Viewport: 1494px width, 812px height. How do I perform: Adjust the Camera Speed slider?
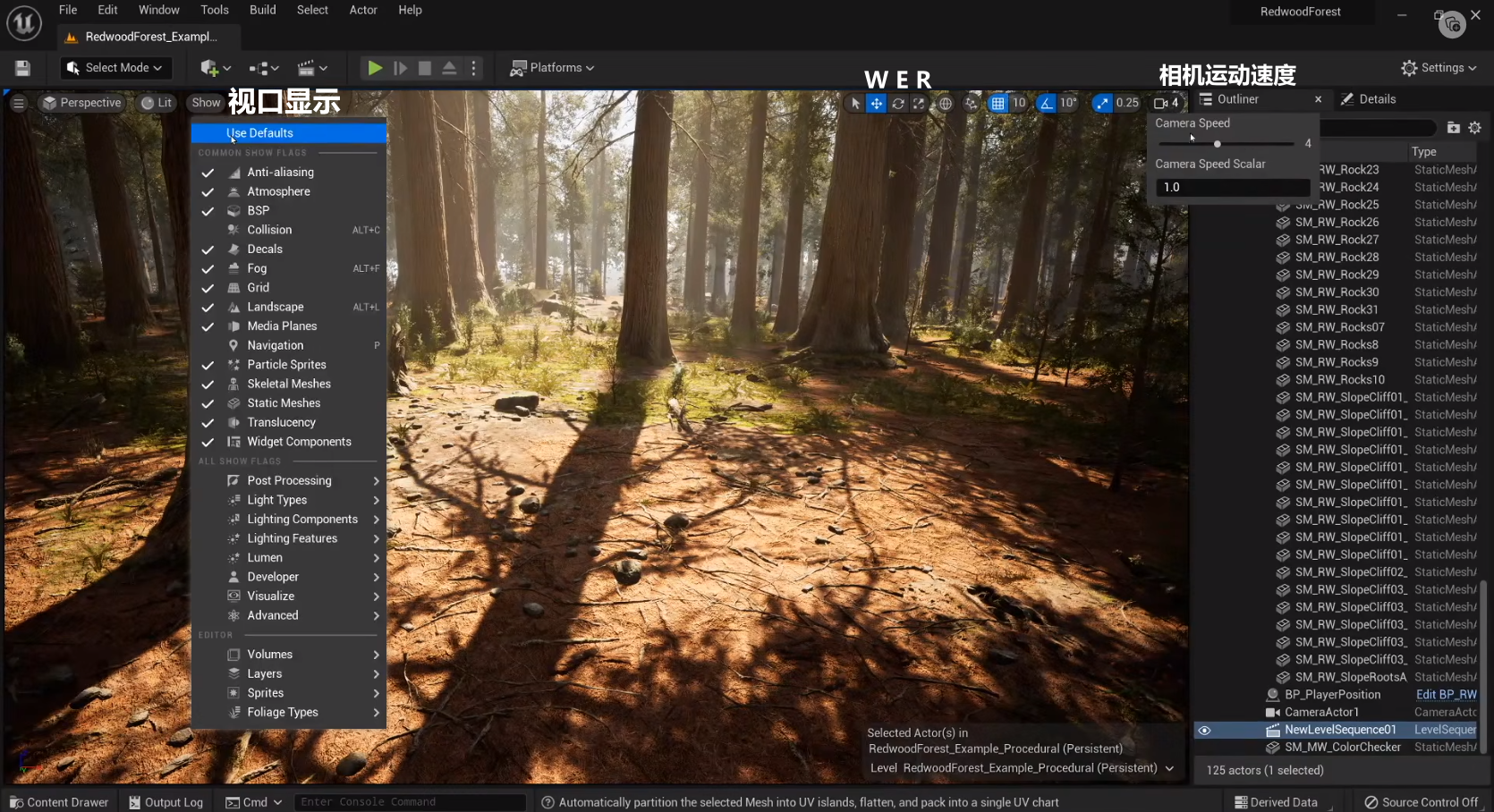coord(1227,144)
